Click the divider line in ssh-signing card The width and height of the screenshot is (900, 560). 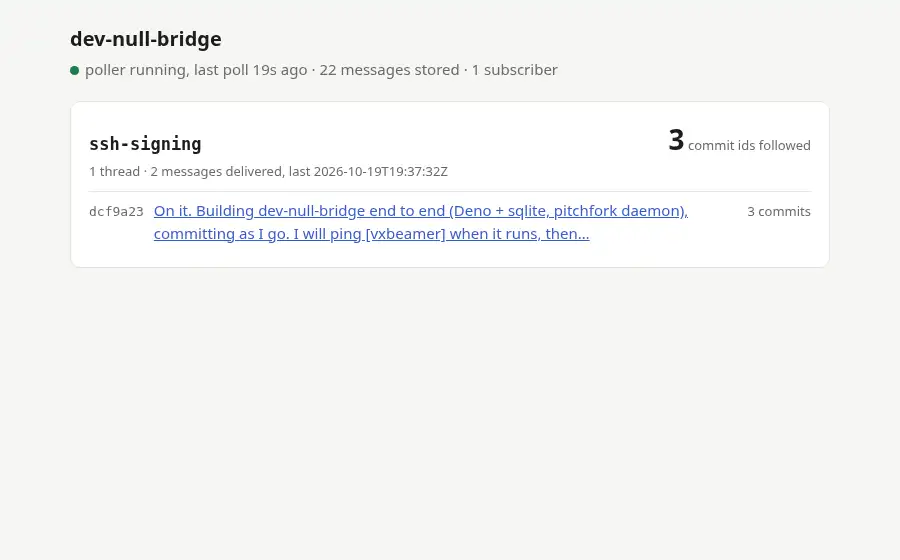click(450, 191)
